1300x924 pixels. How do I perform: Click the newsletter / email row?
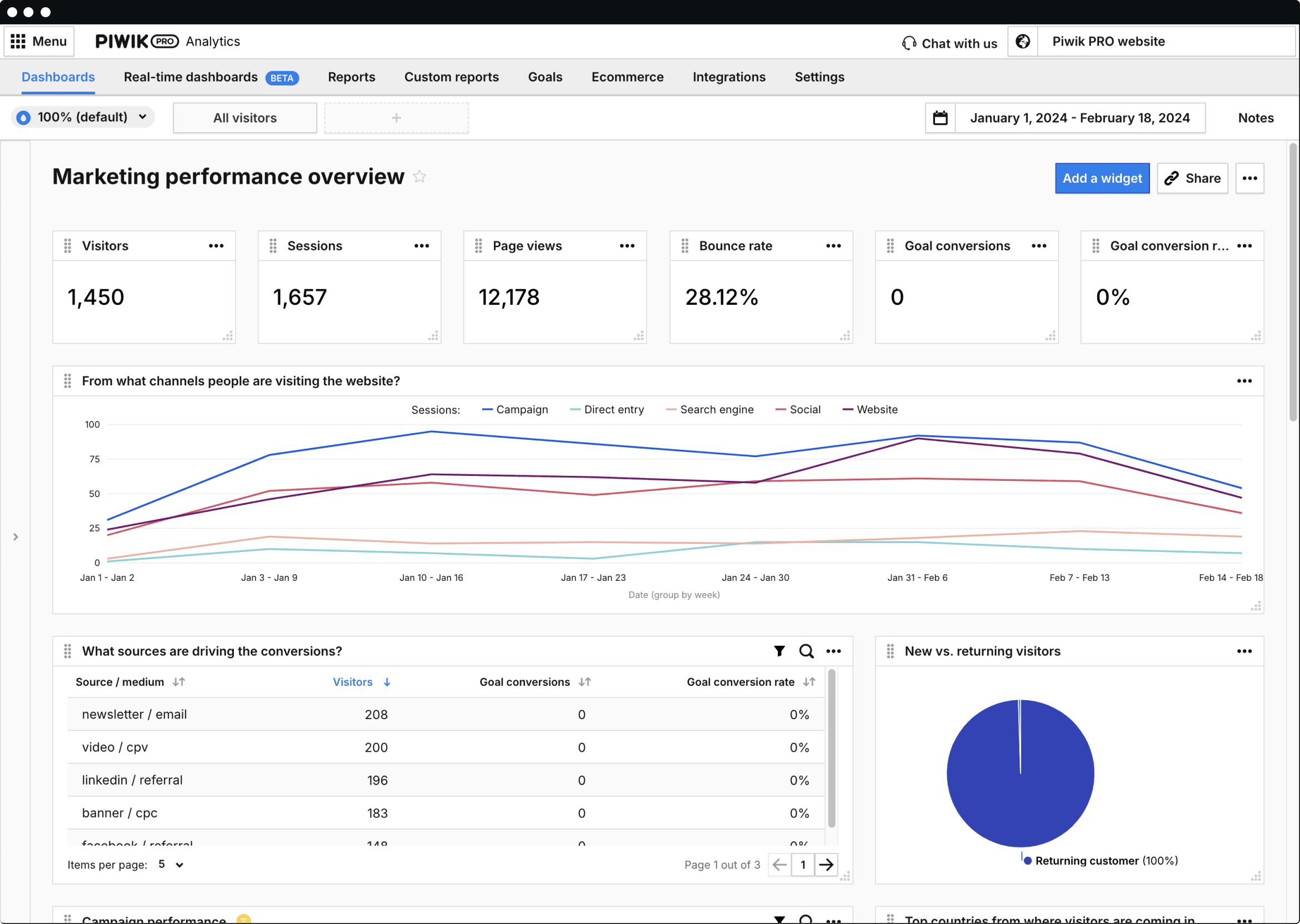pos(446,714)
